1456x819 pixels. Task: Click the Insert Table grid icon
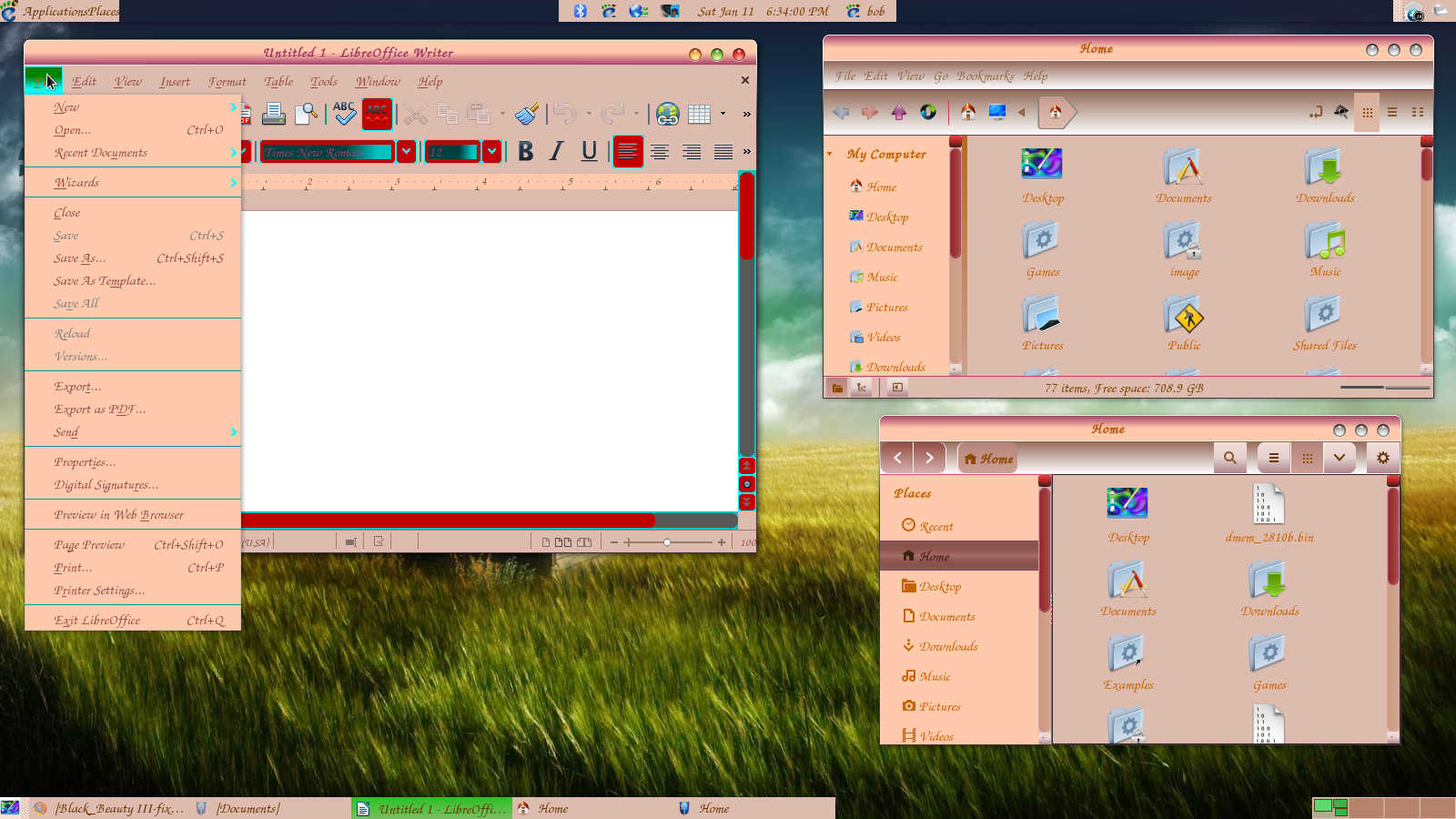pyautogui.click(x=699, y=114)
